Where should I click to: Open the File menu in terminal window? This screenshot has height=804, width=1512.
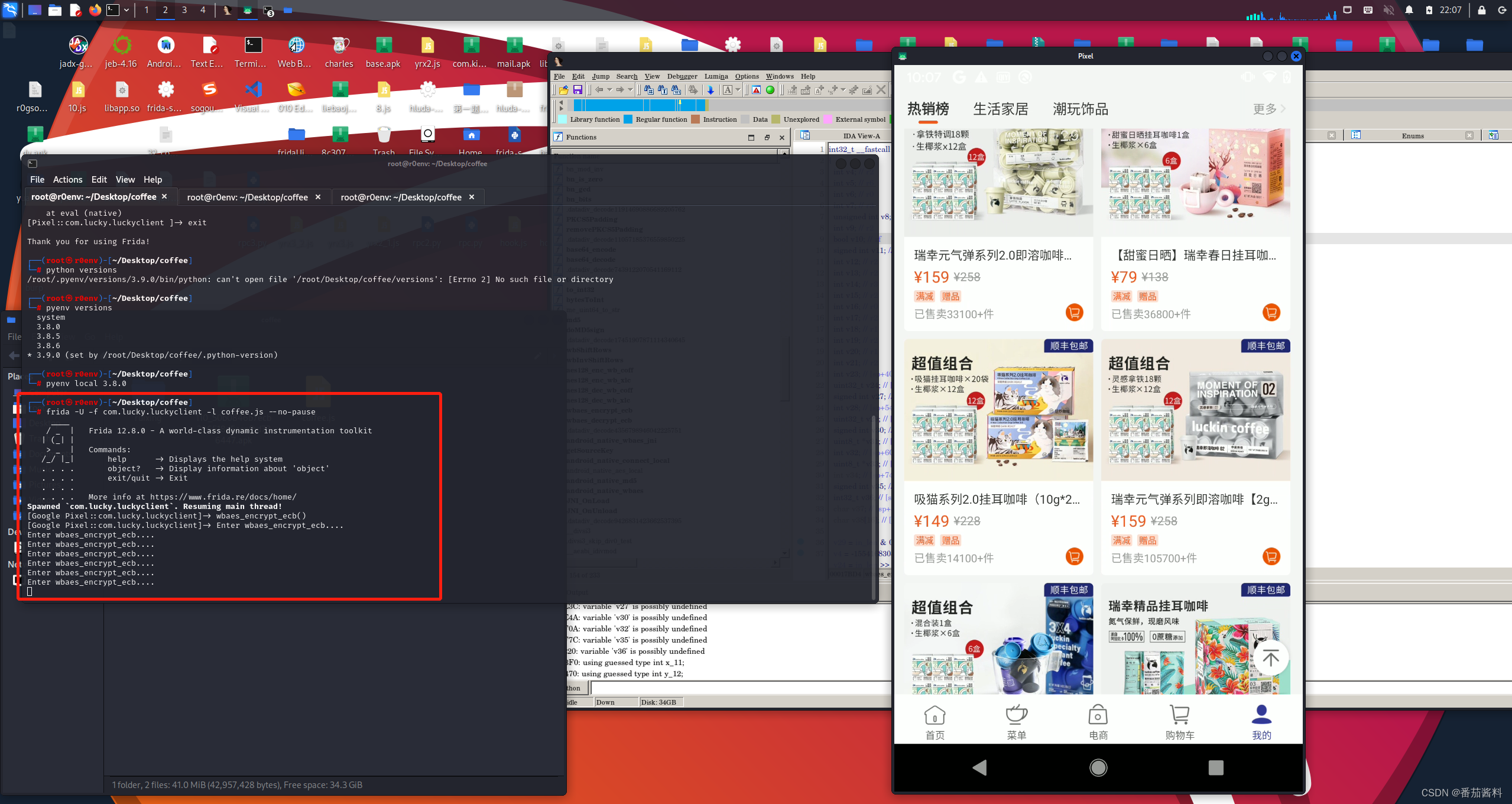click(37, 179)
